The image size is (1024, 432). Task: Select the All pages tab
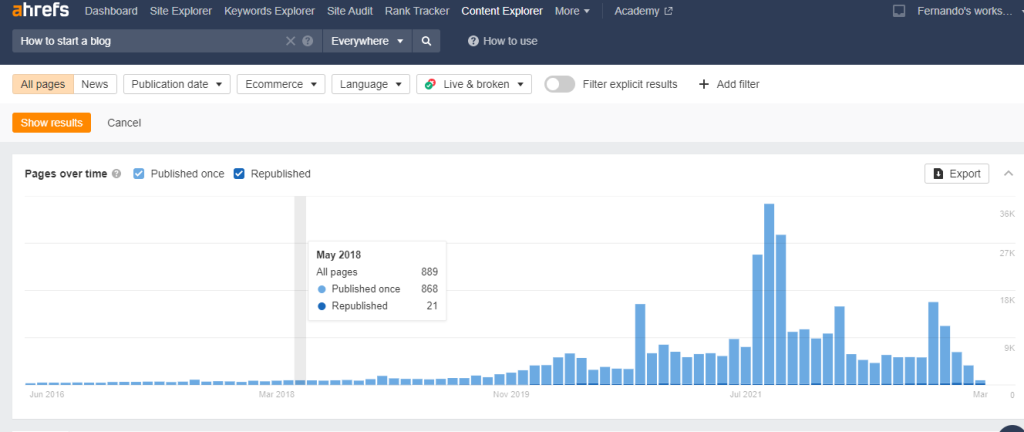pyautogui.click(x=43, y=84)
